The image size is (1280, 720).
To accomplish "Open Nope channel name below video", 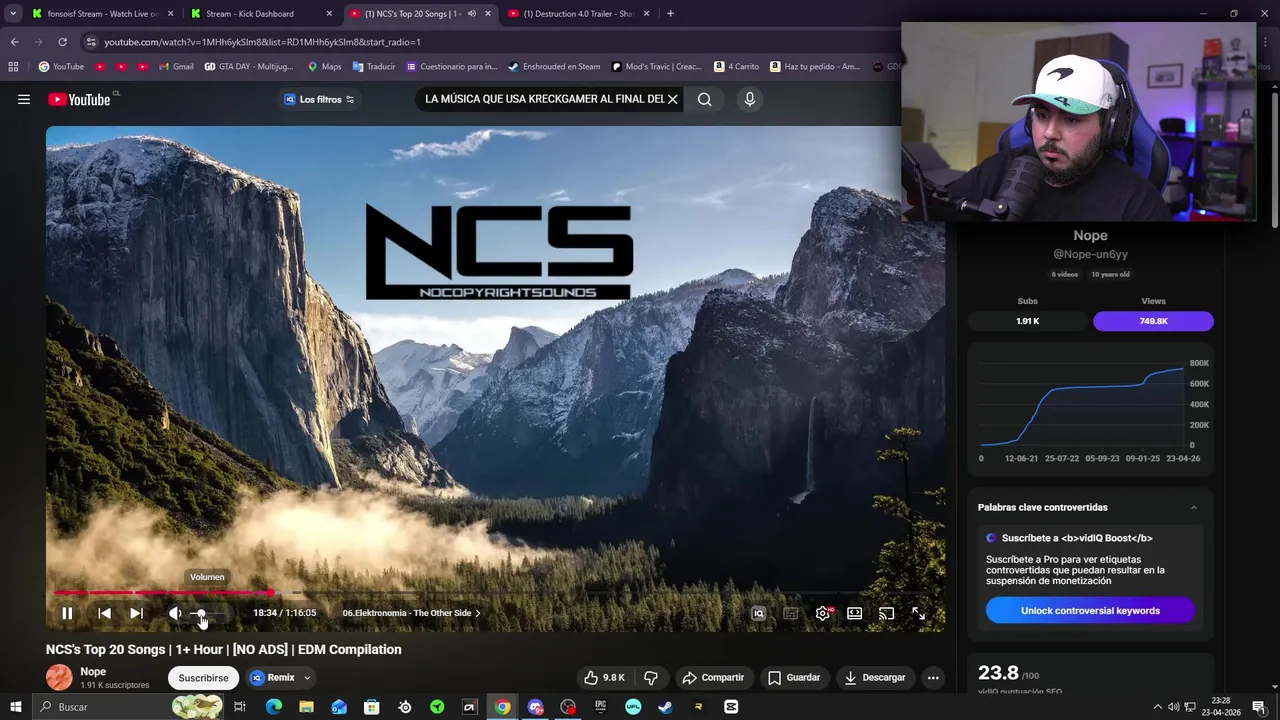I will pyautogui.click(x=93, y=672).
